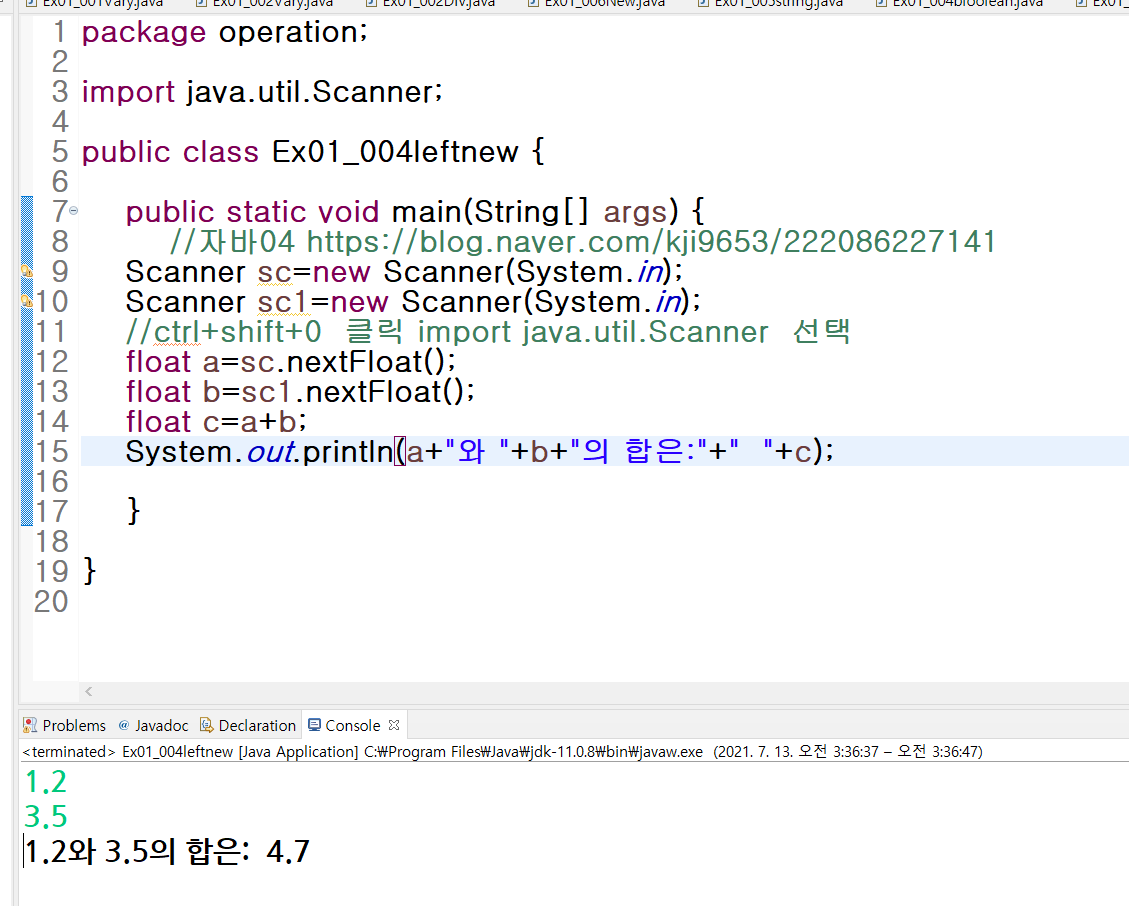
Task: Click the blog.naver.com URL in the comment
Action: (x=651, y=242)
